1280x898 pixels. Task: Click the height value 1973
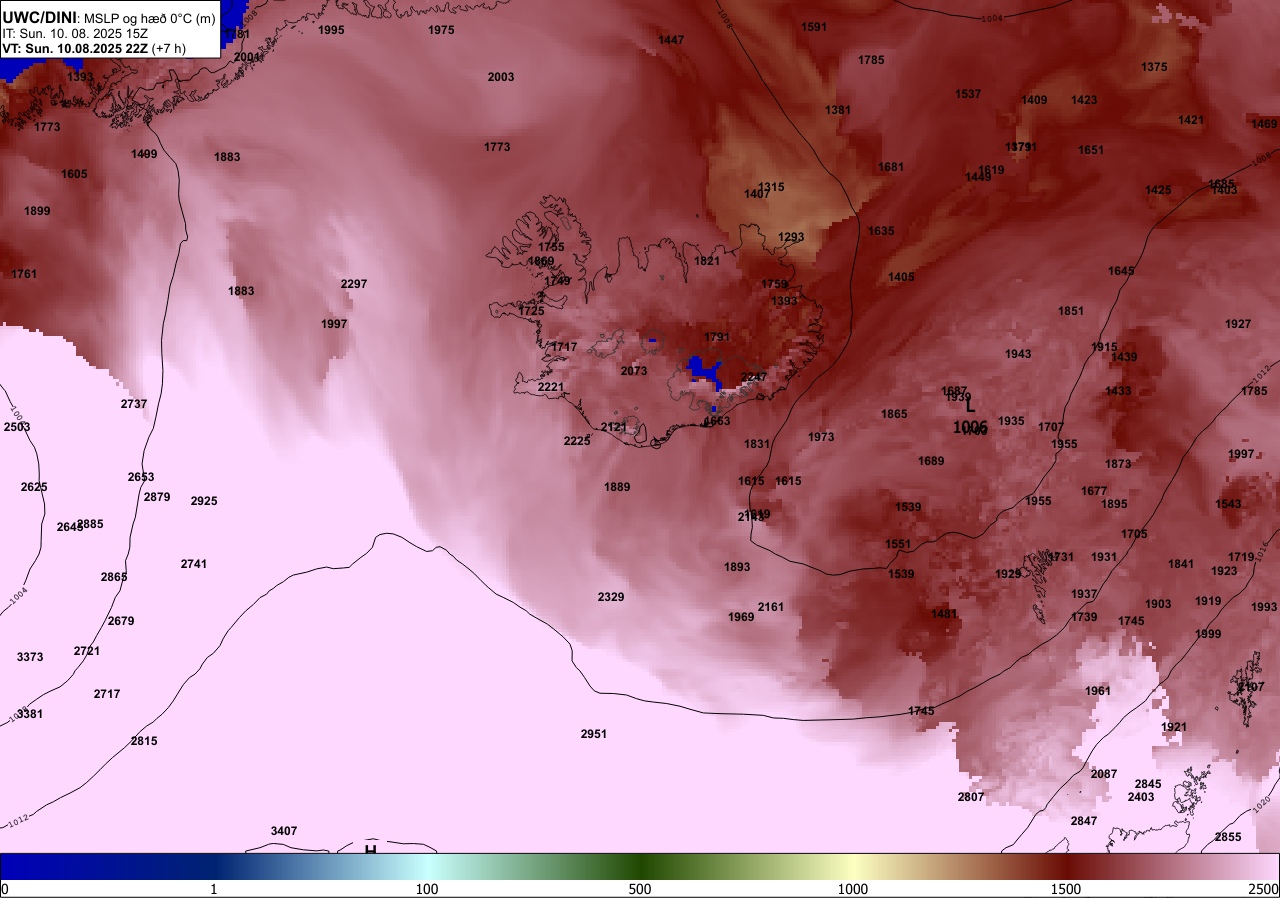821,437
